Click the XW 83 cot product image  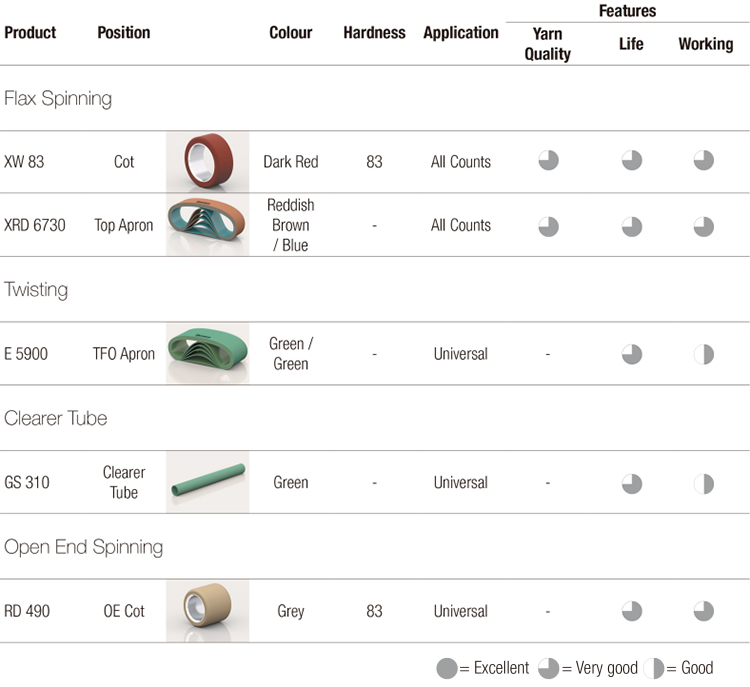(x=207, y=161)
